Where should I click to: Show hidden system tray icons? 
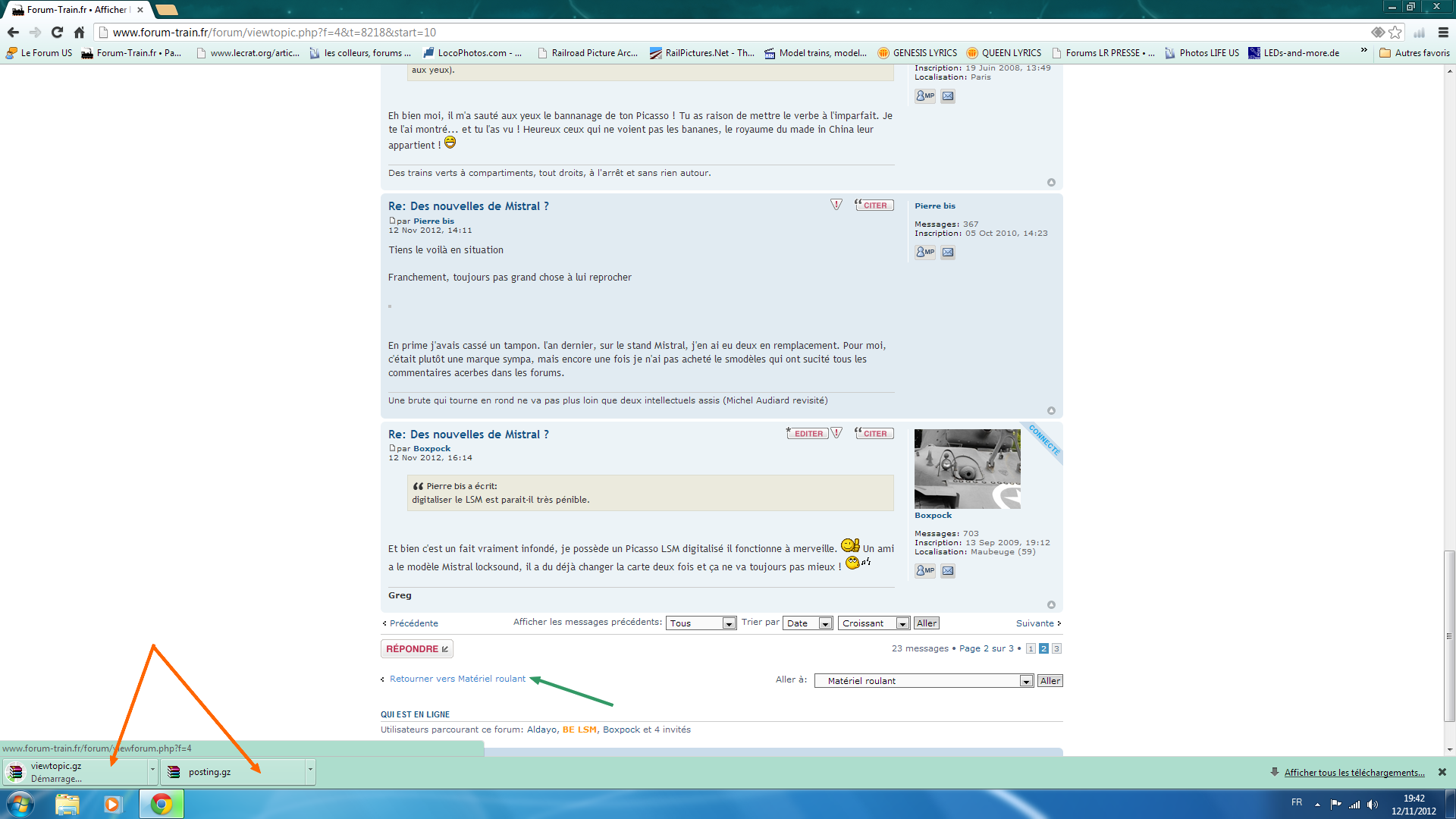(x=1317, y=805)
